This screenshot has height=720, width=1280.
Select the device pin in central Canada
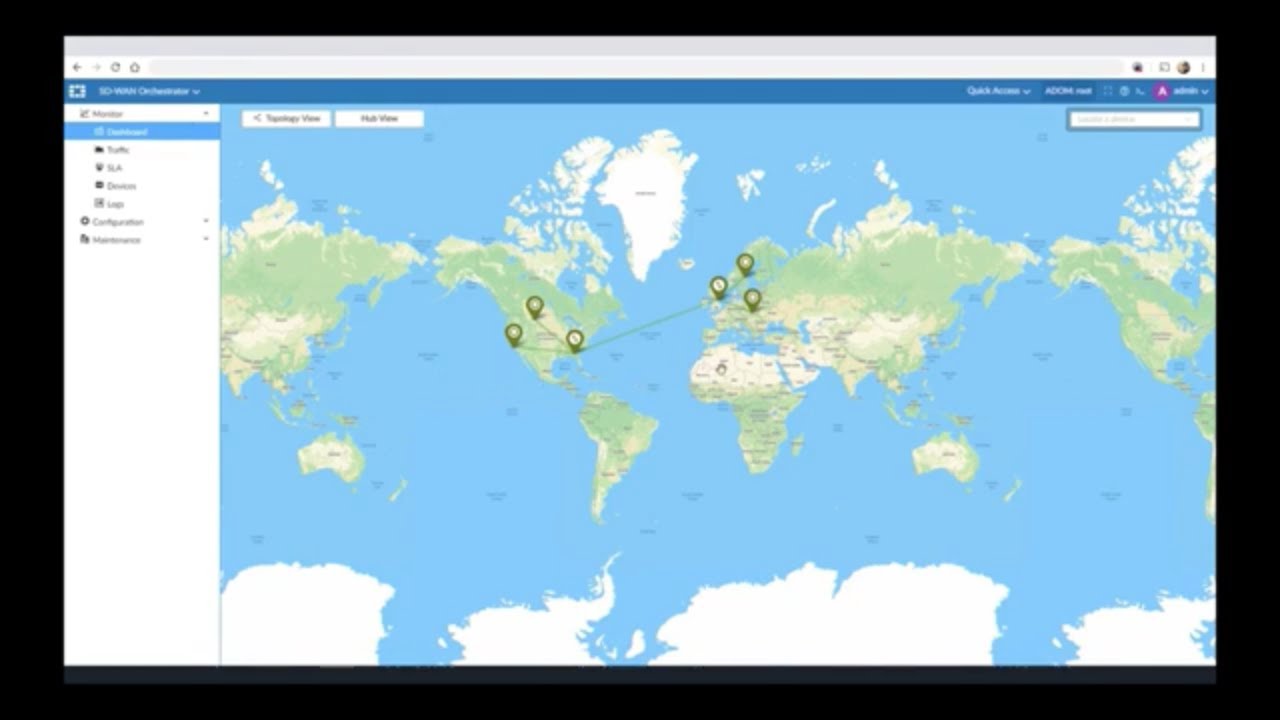(x=535, y=307)
